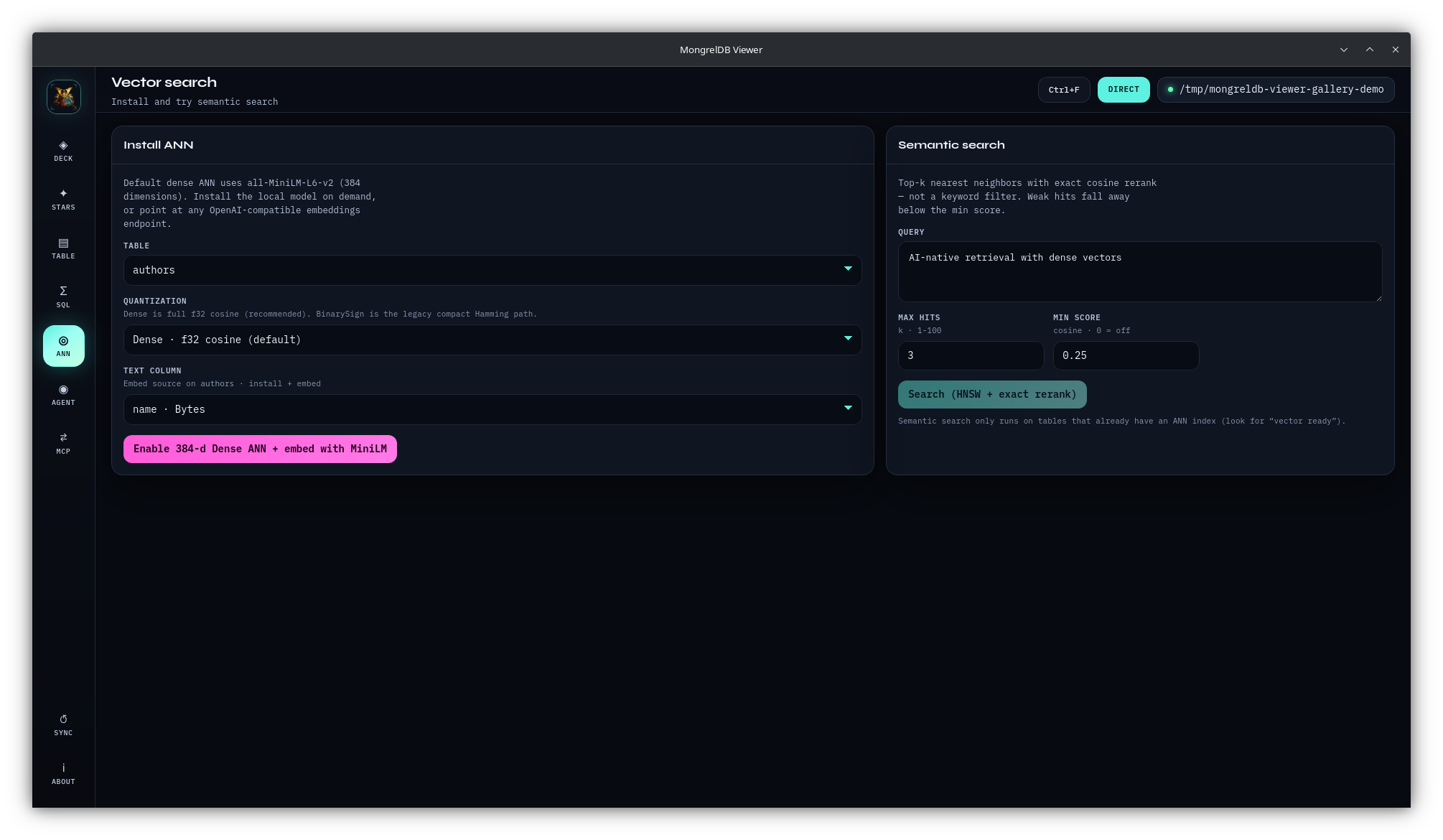Toggle the DIRECT connection mode button

pos(1124,90)
